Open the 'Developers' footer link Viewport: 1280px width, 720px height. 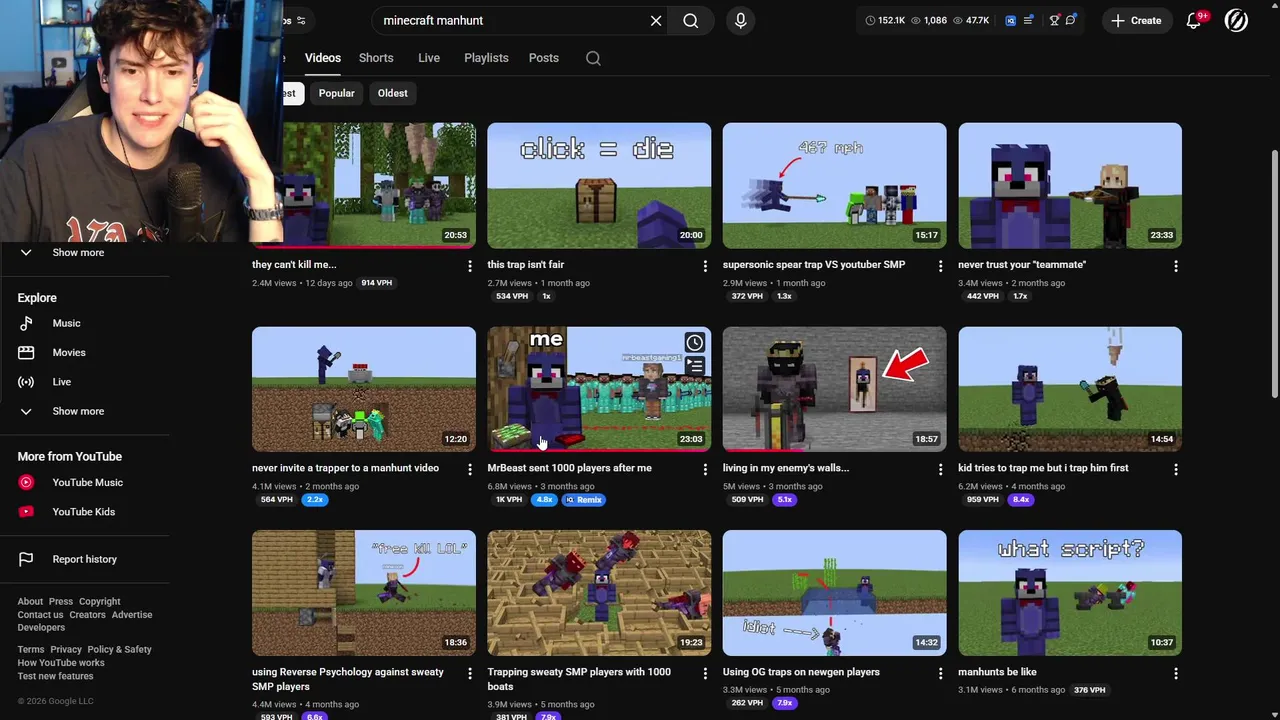tap(41, 628)
